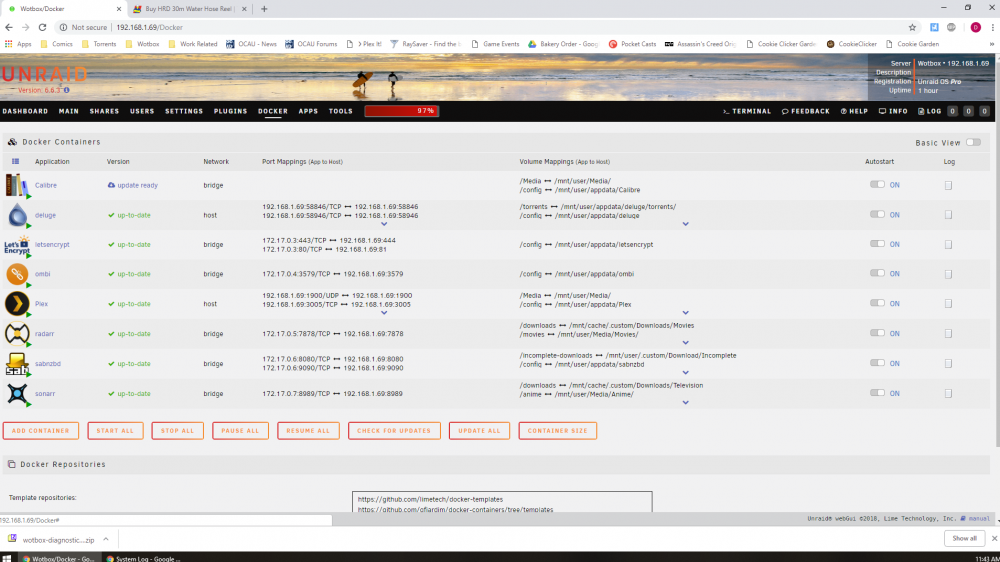Tick the Log checkbox for sabnzbd
The width and height of the screenshot is (1000, 562).
(948, 364)
